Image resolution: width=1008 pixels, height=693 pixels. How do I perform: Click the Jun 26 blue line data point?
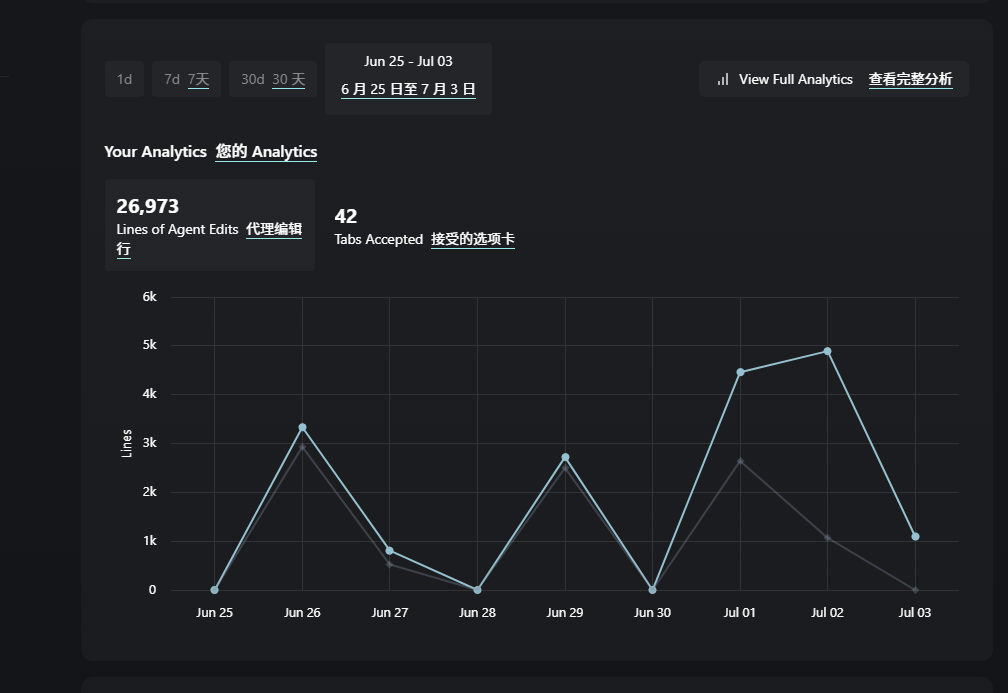coord(302,427)
